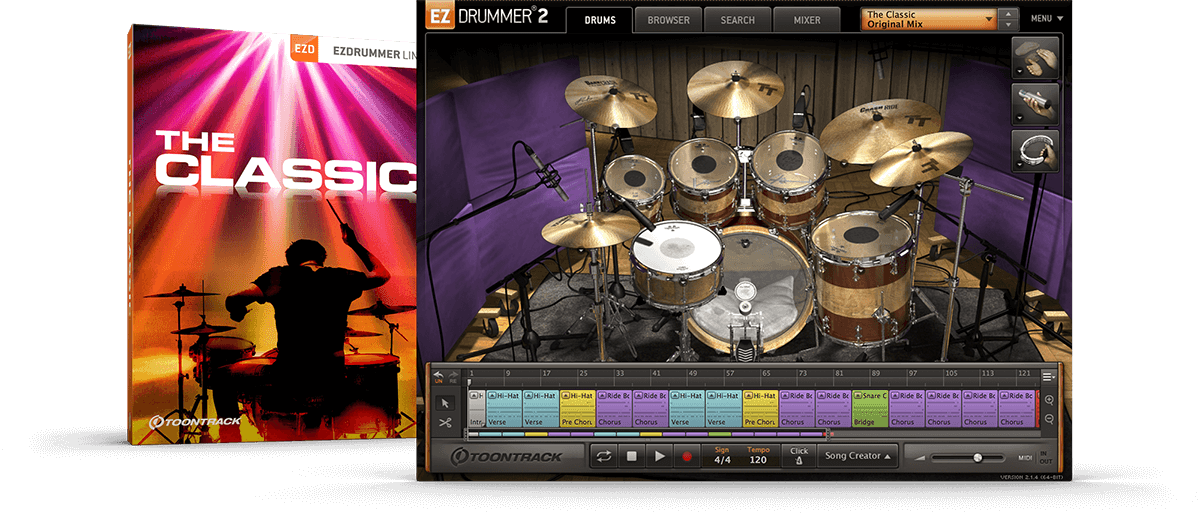The width and height of the screenshot is (1200, 517).
Task: Enable the record button
Action: (687, 456)
